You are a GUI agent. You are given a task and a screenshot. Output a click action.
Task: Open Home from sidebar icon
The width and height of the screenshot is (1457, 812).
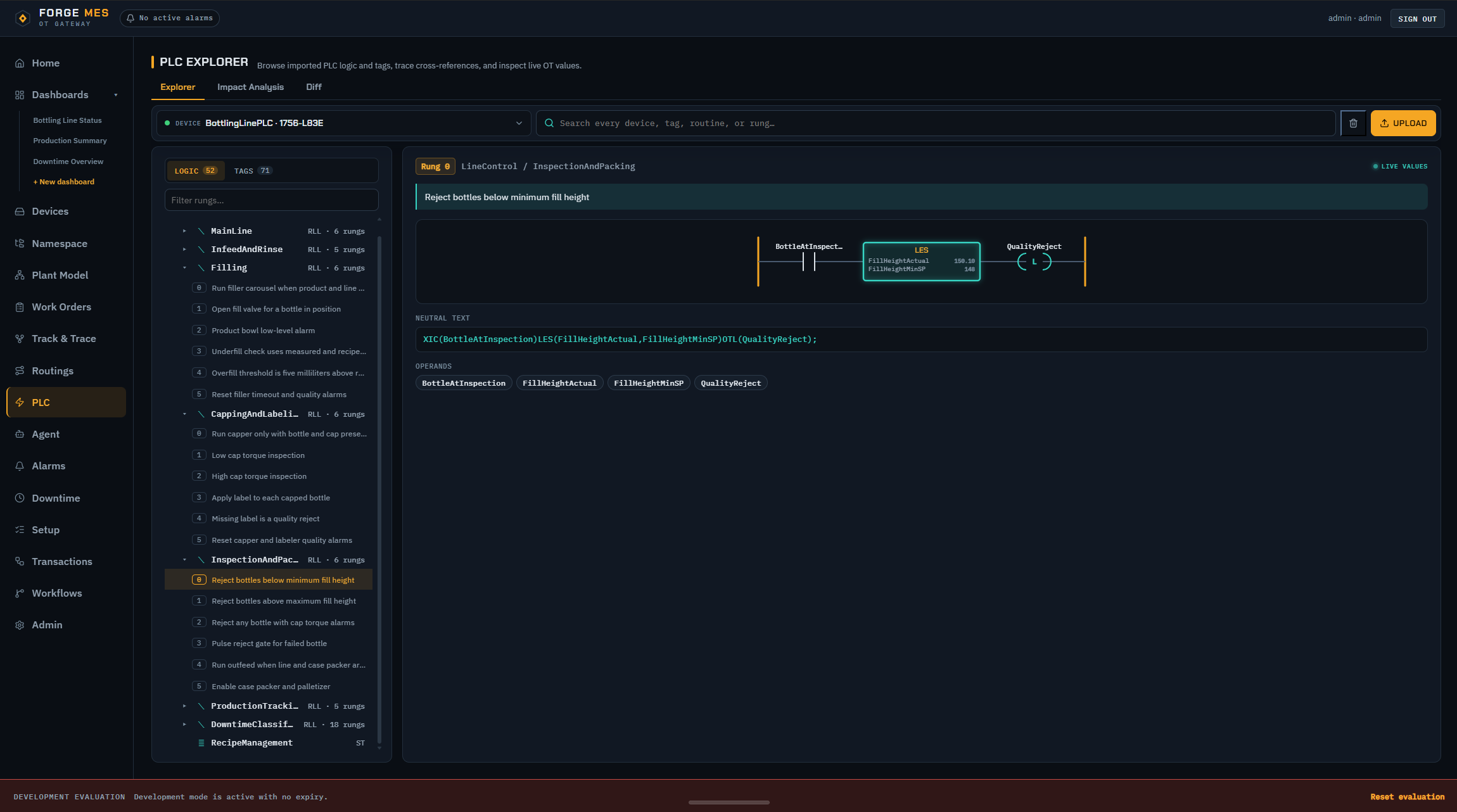[x=20, y=63]
